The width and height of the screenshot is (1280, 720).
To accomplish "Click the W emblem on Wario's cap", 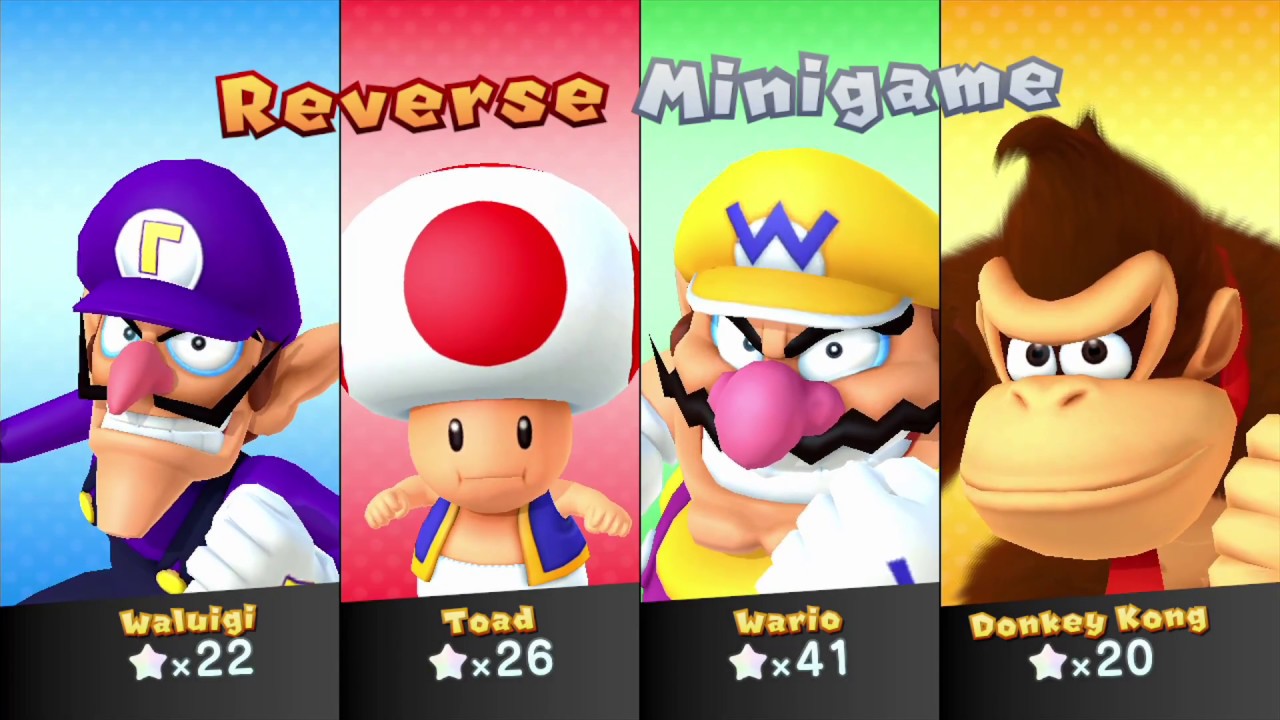I will [x=781, y=232].
